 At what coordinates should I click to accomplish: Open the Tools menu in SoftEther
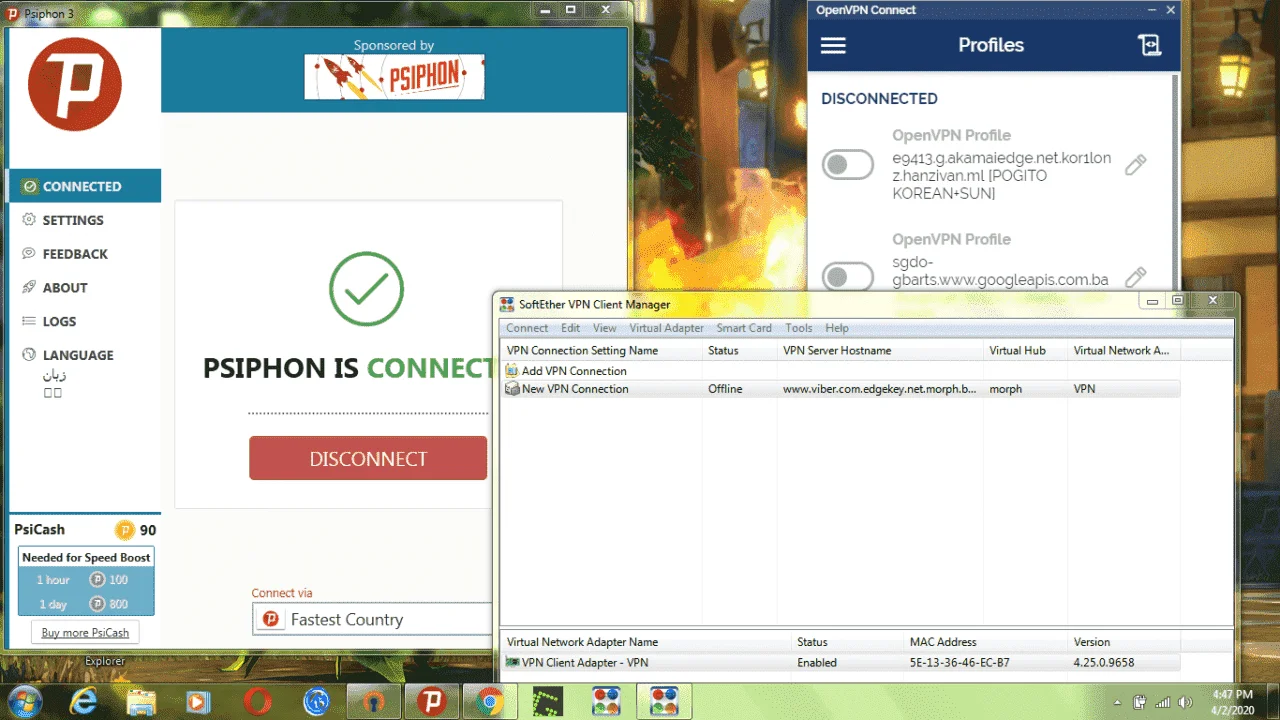click(x=799, y=328)
